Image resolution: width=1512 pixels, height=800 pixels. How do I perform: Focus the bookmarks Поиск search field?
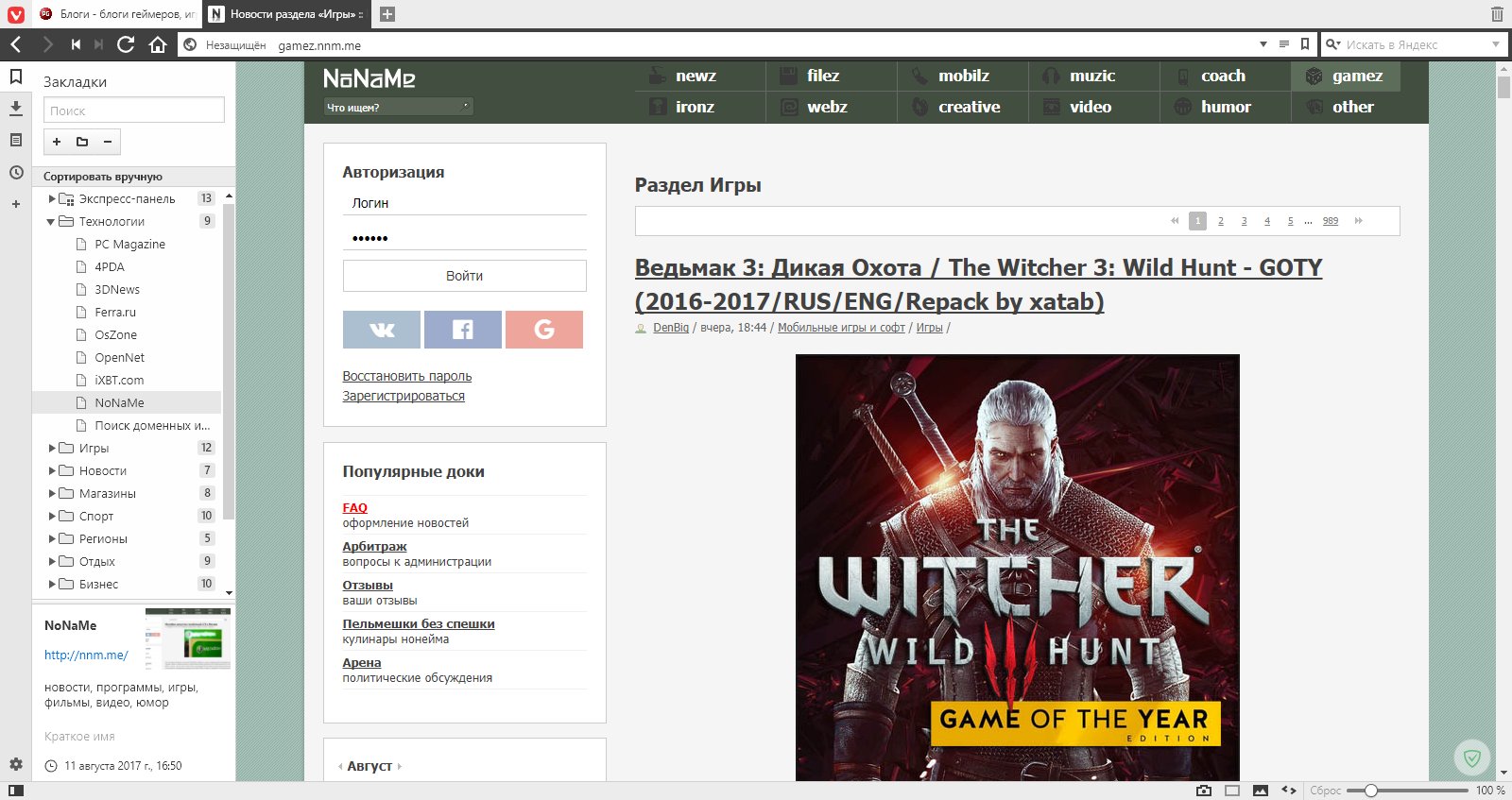134,111
